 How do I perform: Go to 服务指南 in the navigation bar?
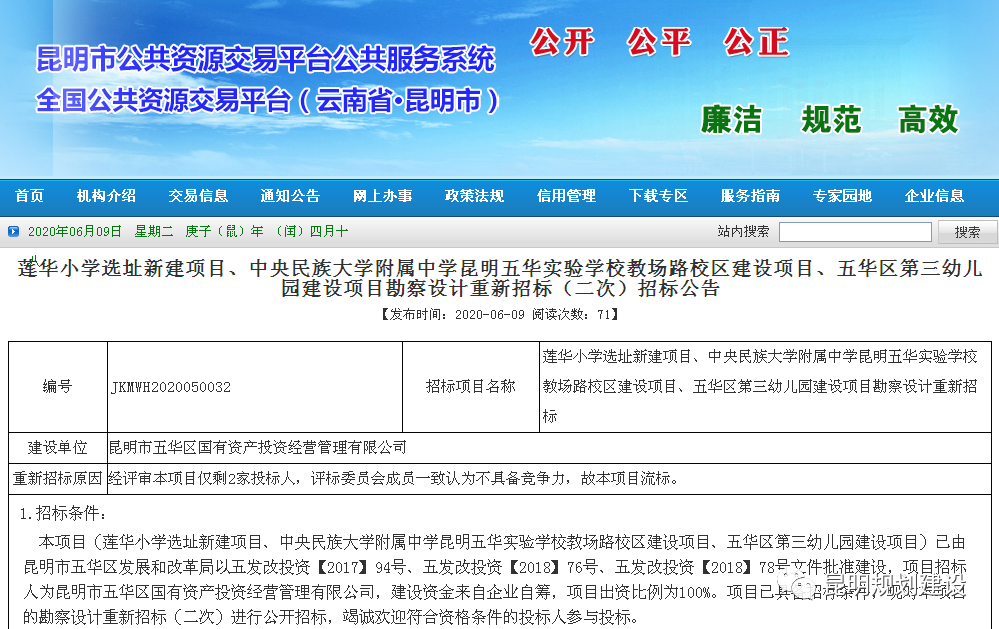point(750,196)
